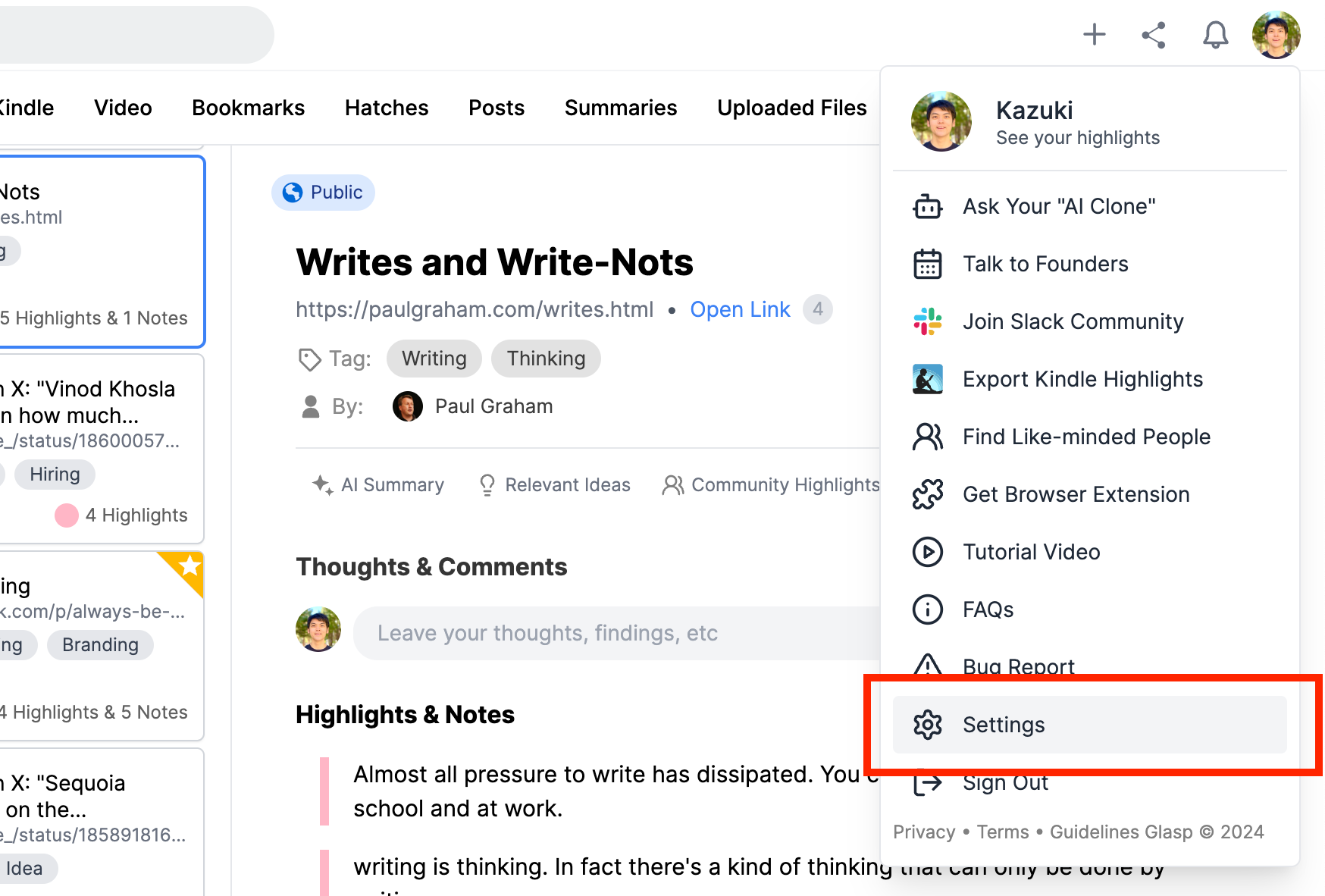Click the Privacy link

[924, 832]
